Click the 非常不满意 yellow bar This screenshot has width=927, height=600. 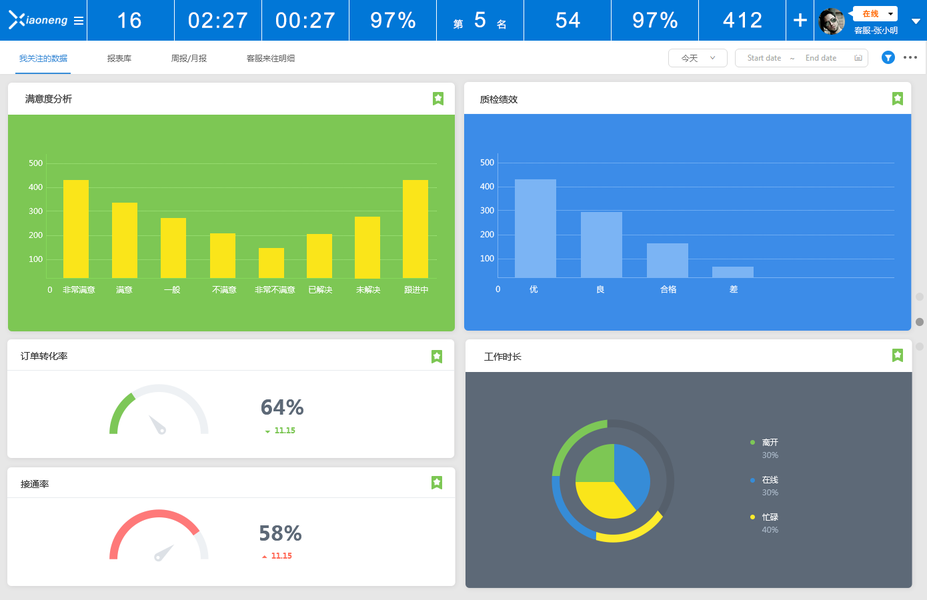[x=271, y=263]
